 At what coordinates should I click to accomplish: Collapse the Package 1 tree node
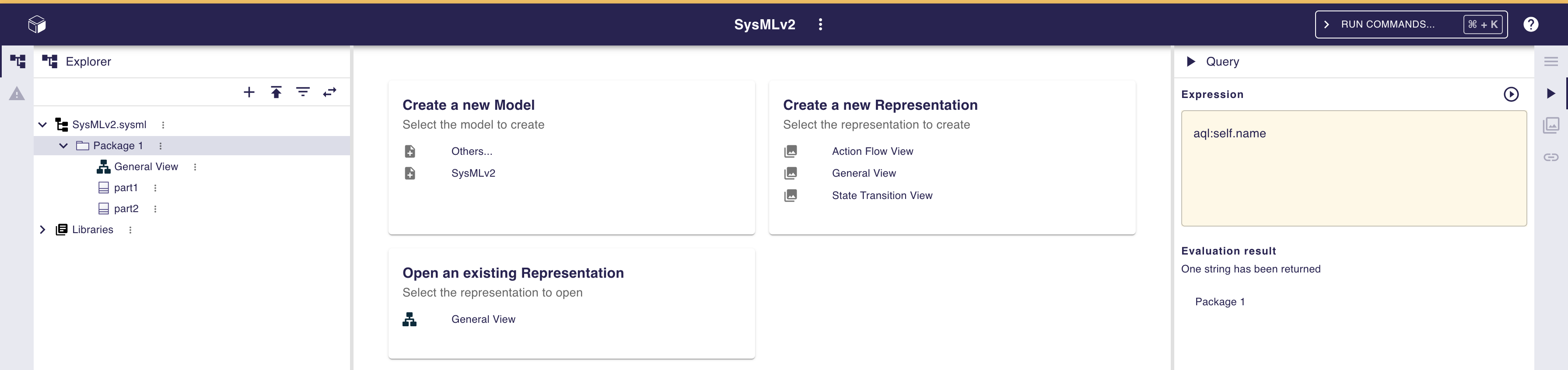click(x=63, y=146)
